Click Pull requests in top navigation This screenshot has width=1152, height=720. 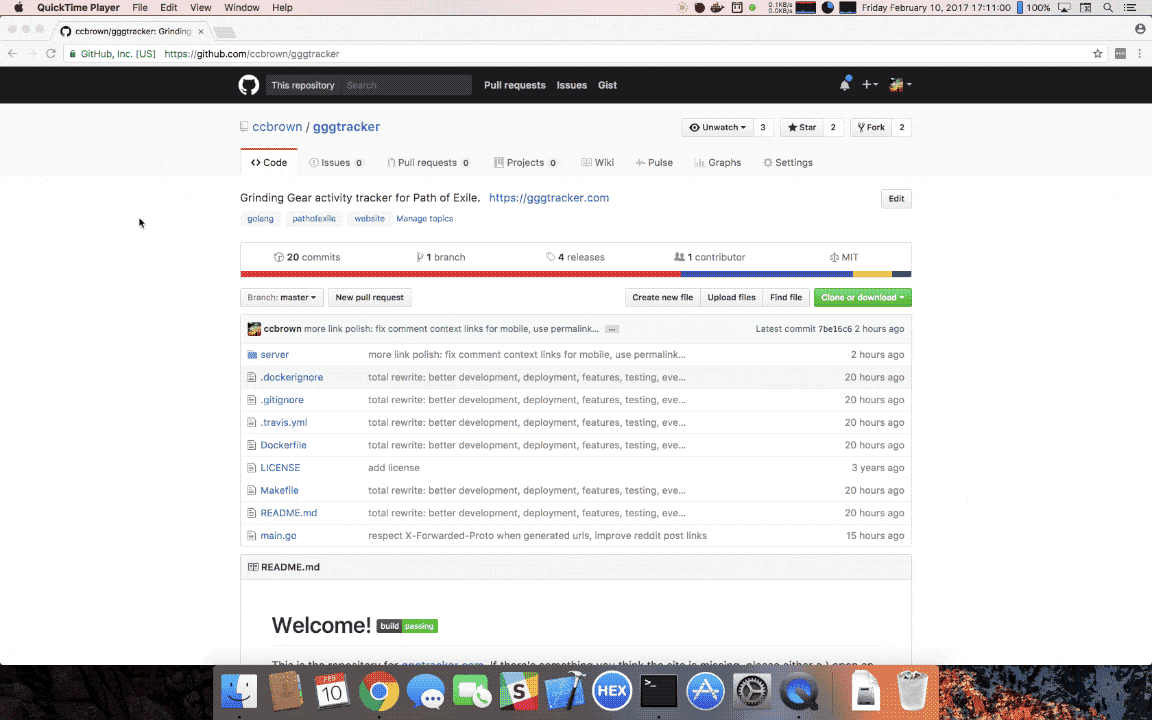(x=515, y=85)
